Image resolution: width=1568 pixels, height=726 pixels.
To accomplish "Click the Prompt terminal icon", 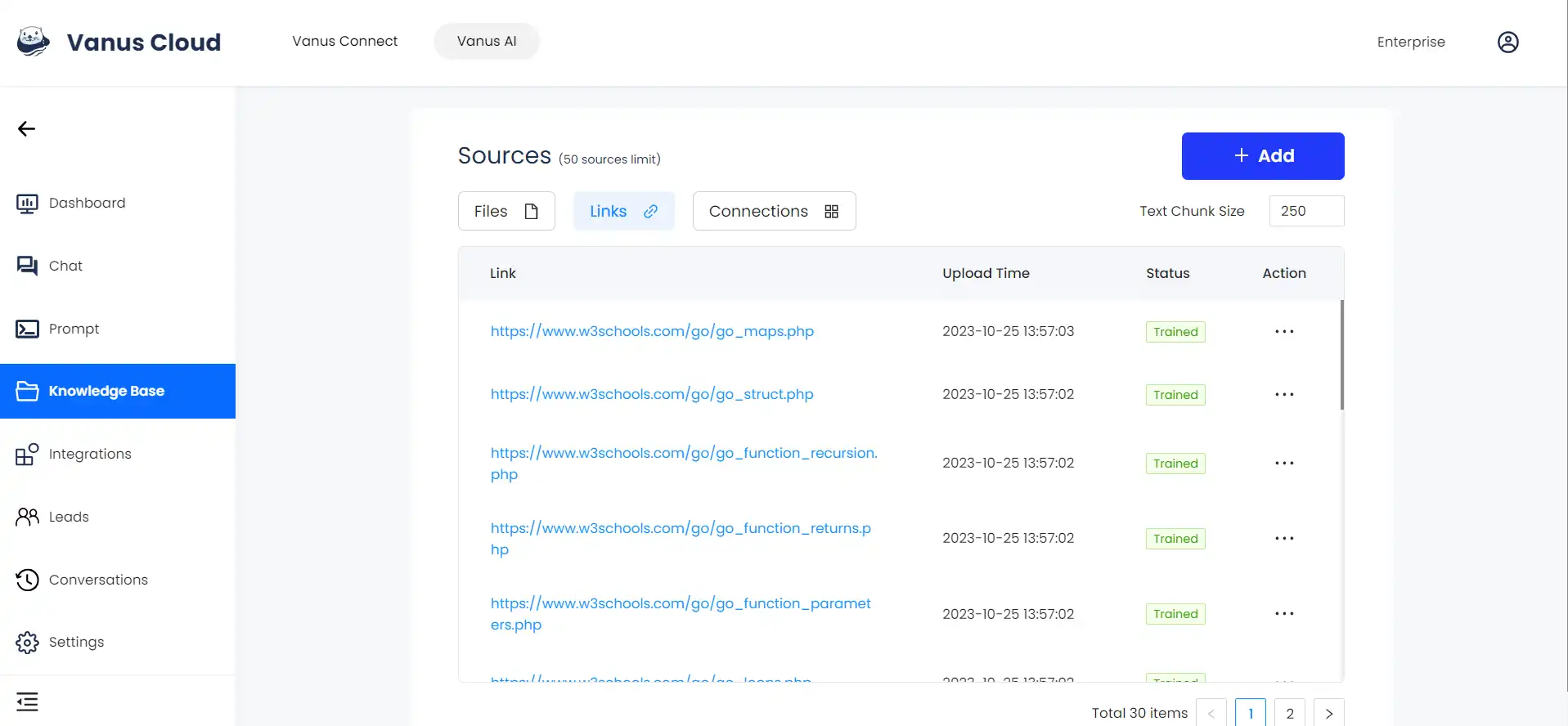I will (27, 329).
